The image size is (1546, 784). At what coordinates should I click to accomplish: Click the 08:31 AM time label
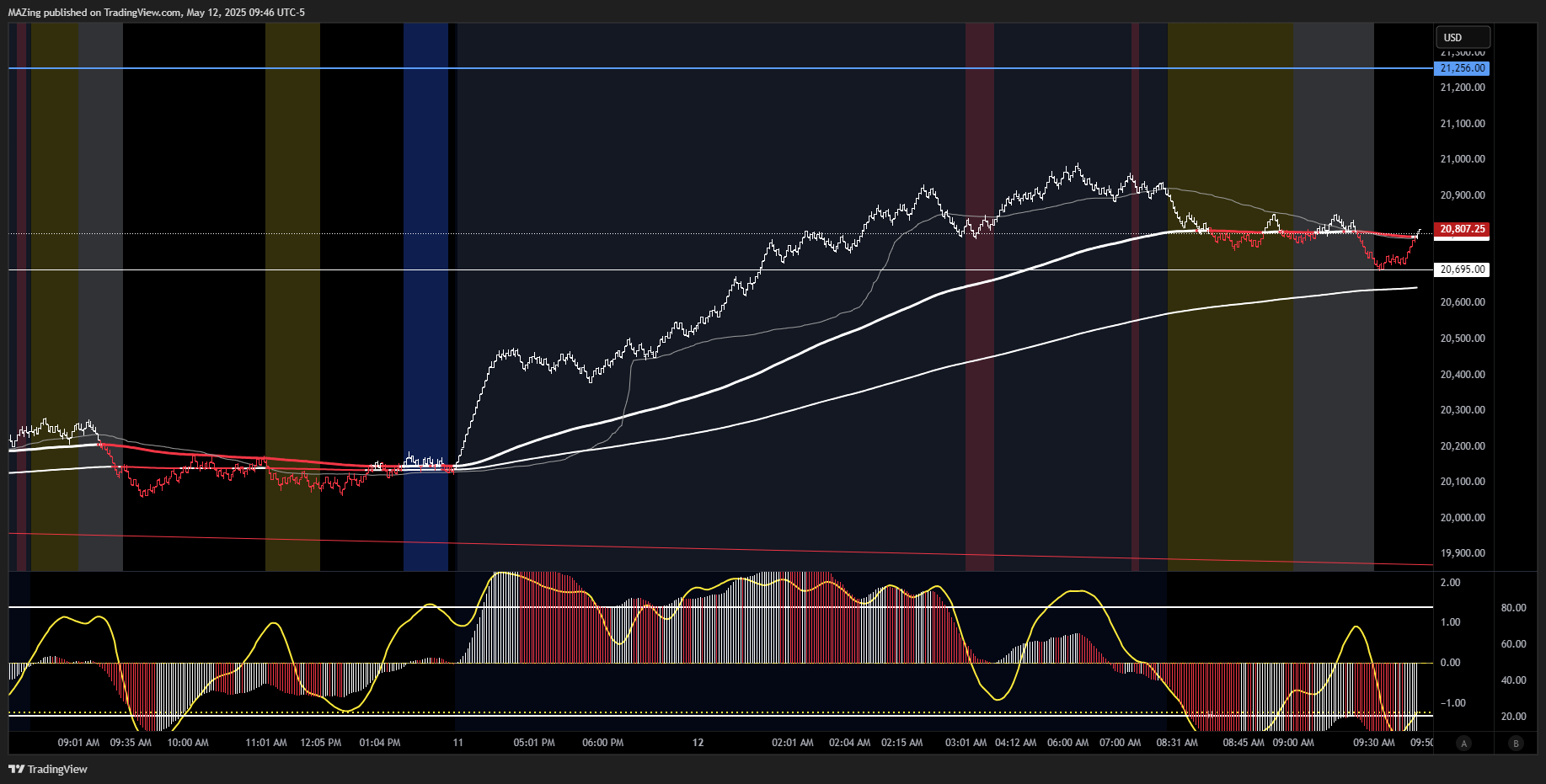(1177, 743)
